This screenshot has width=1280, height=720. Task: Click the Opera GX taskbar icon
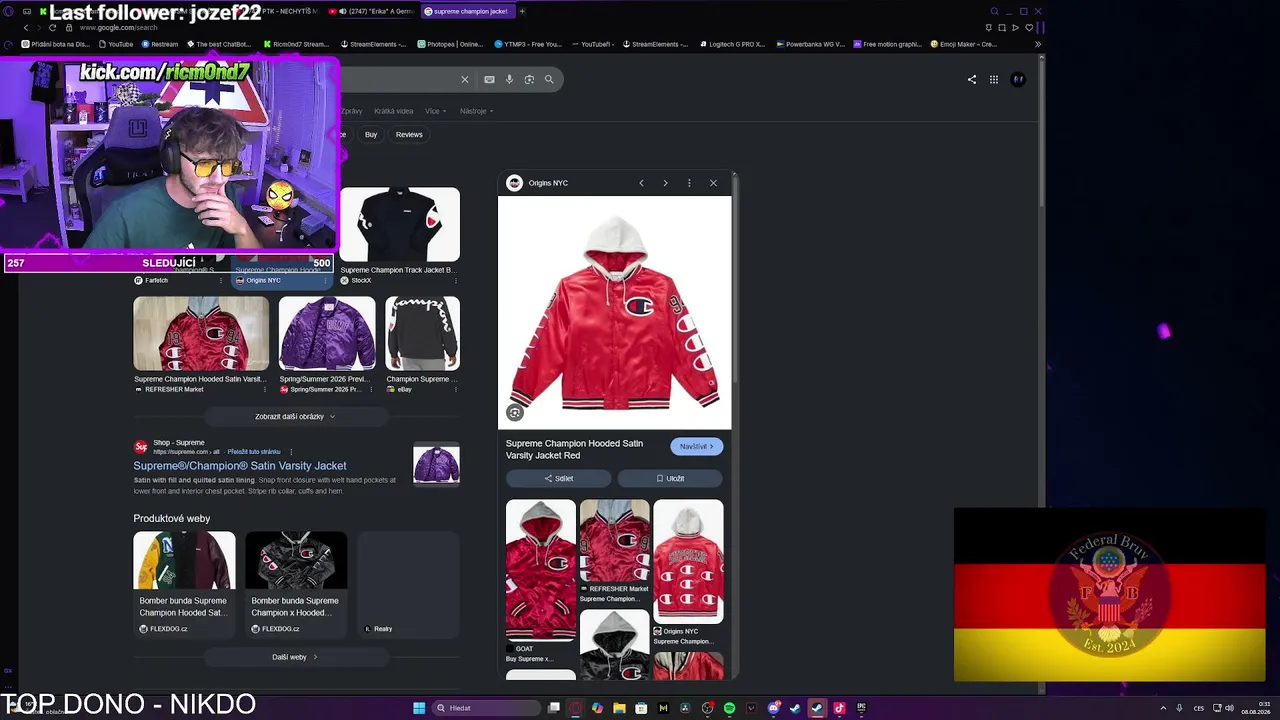575,708
